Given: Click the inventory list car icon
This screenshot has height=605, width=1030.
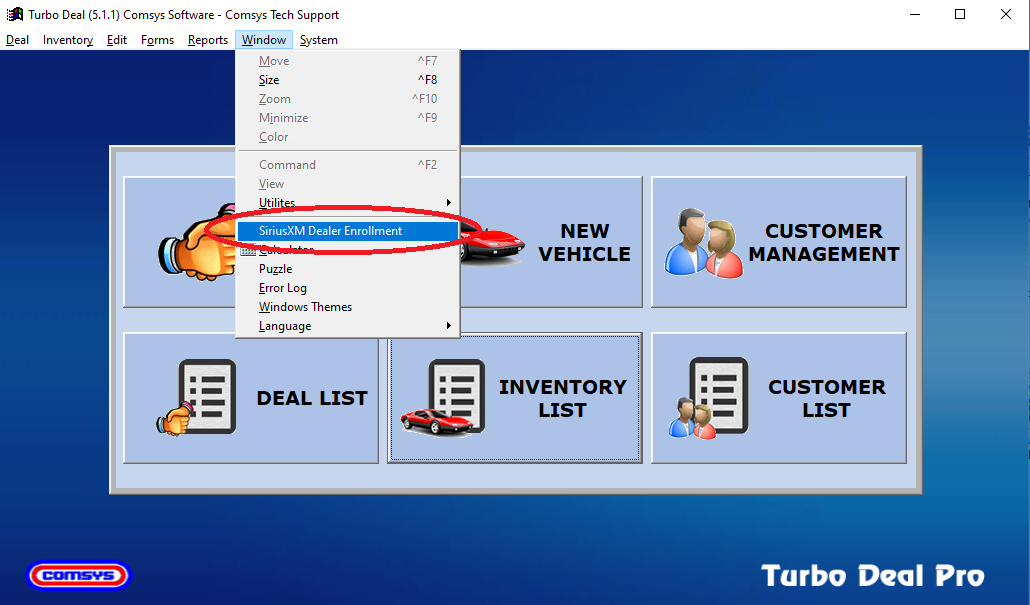Looking at the screenshot, I should point(443,397).
